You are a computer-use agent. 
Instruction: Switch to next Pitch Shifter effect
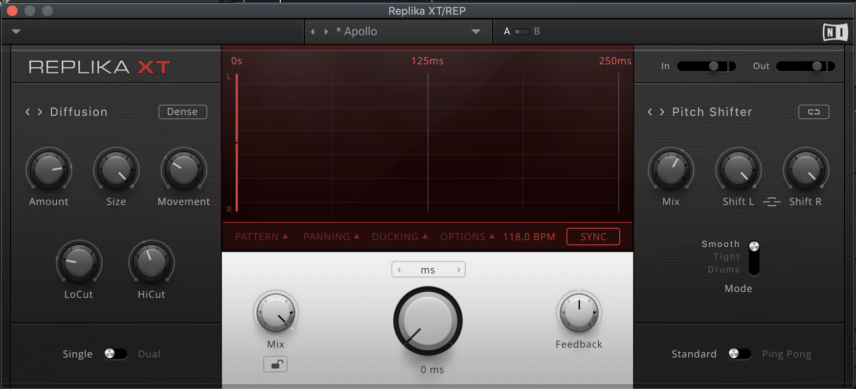pos(662,112)
